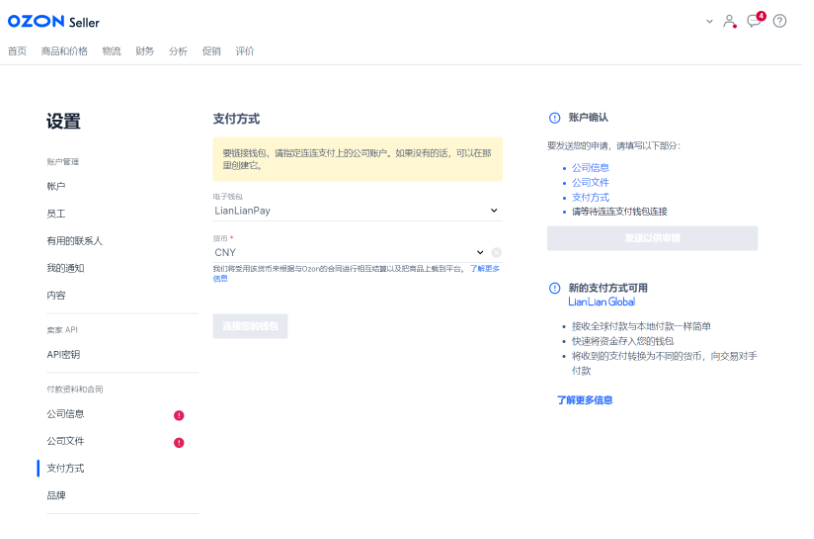
Task: Open the user profile icon
Action: (729, 21)
